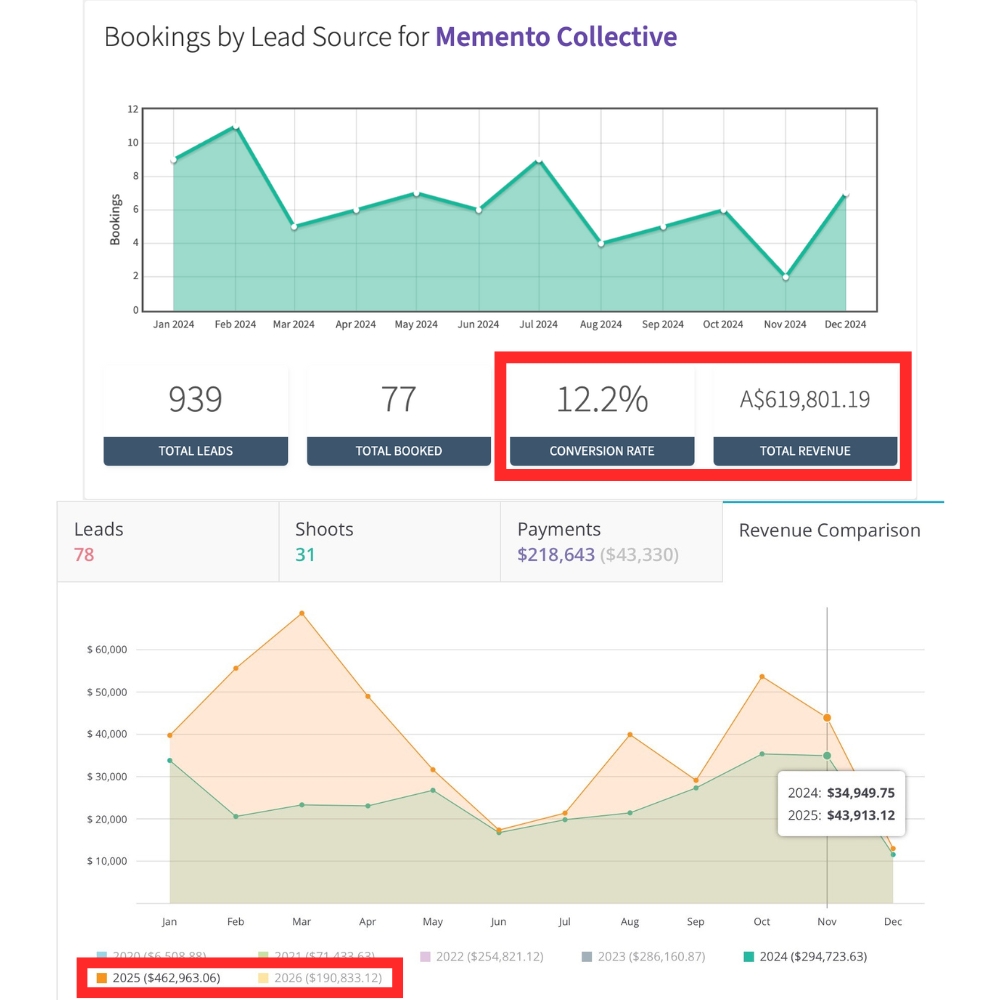Click the Total Revenue button
1000x1000 pixels.
805,451
